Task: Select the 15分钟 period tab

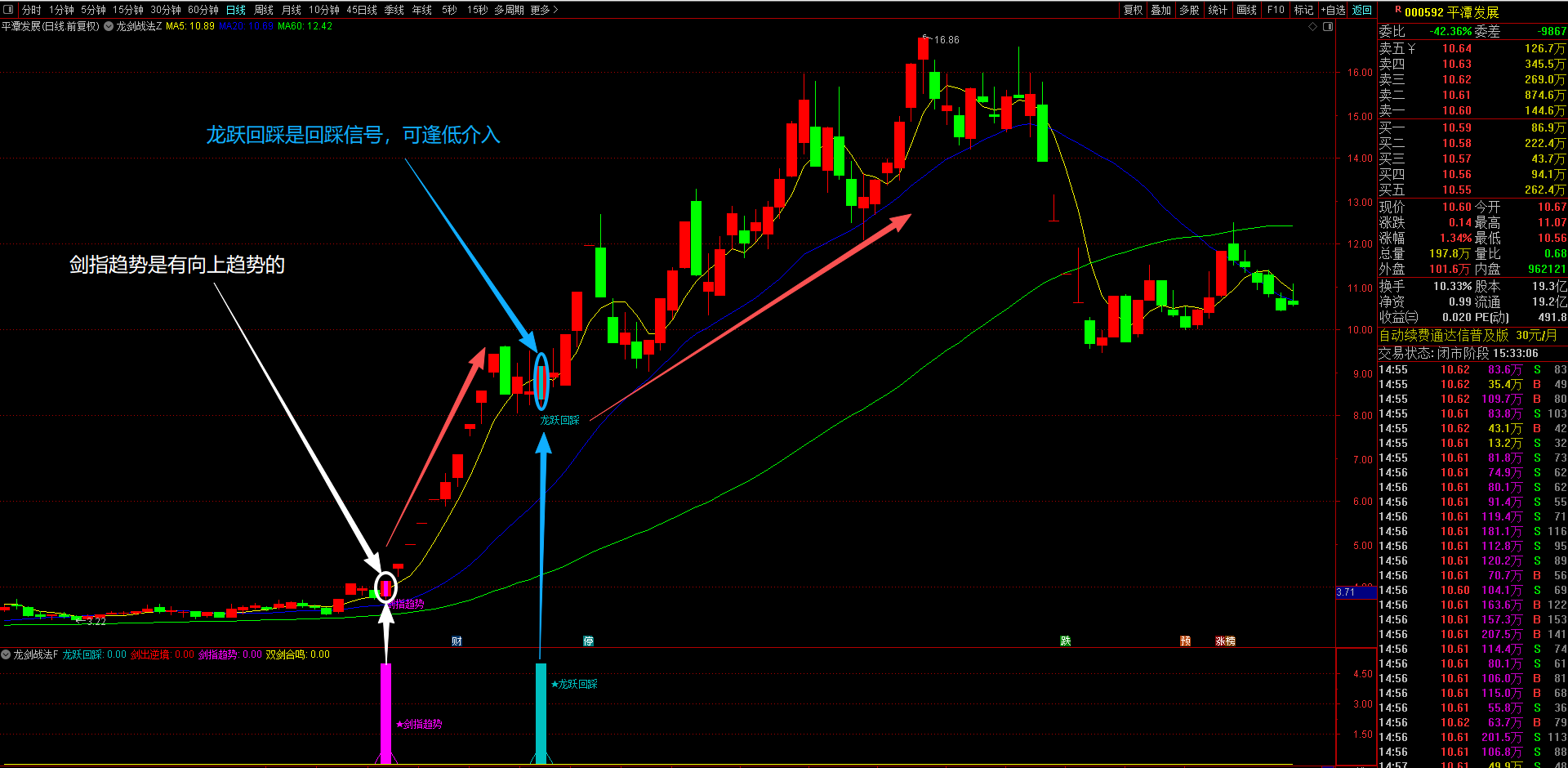Action: (128, 10)
